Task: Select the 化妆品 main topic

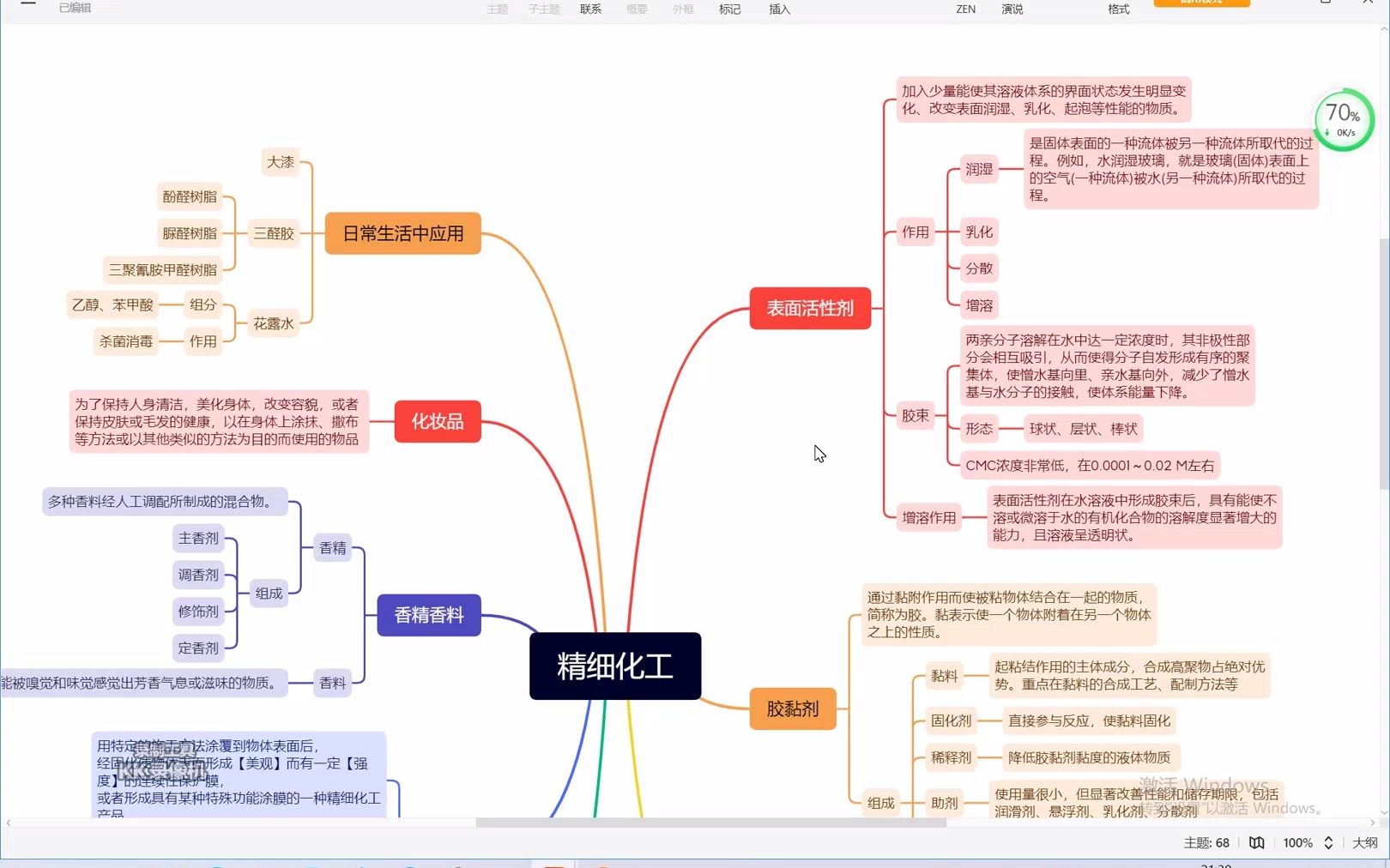Action: 438,421
